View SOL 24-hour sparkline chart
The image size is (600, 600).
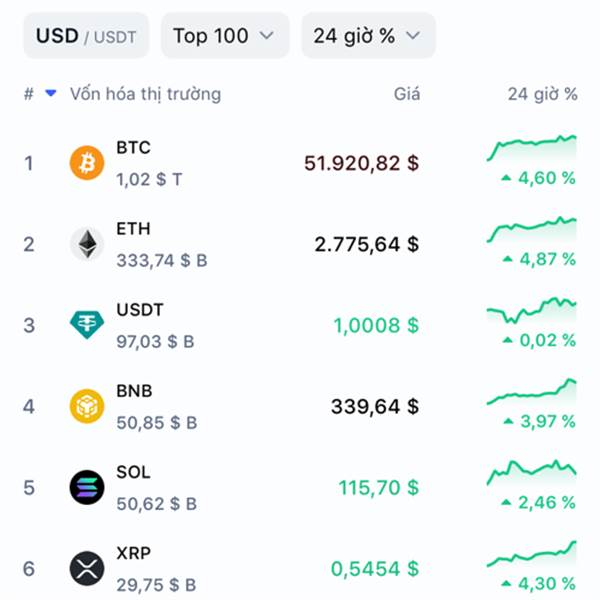pos(532,473)
